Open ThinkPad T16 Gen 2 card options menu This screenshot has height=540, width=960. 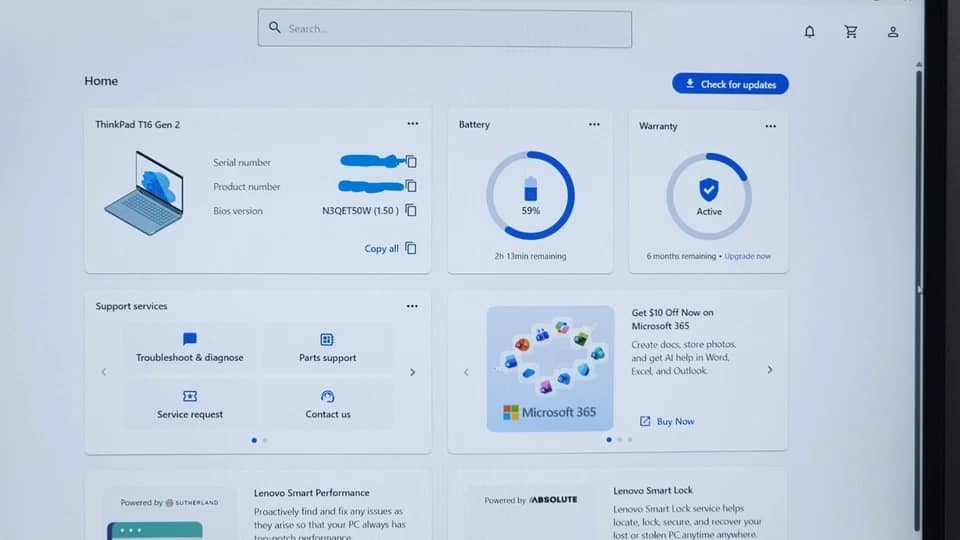[x=413, y=124]
